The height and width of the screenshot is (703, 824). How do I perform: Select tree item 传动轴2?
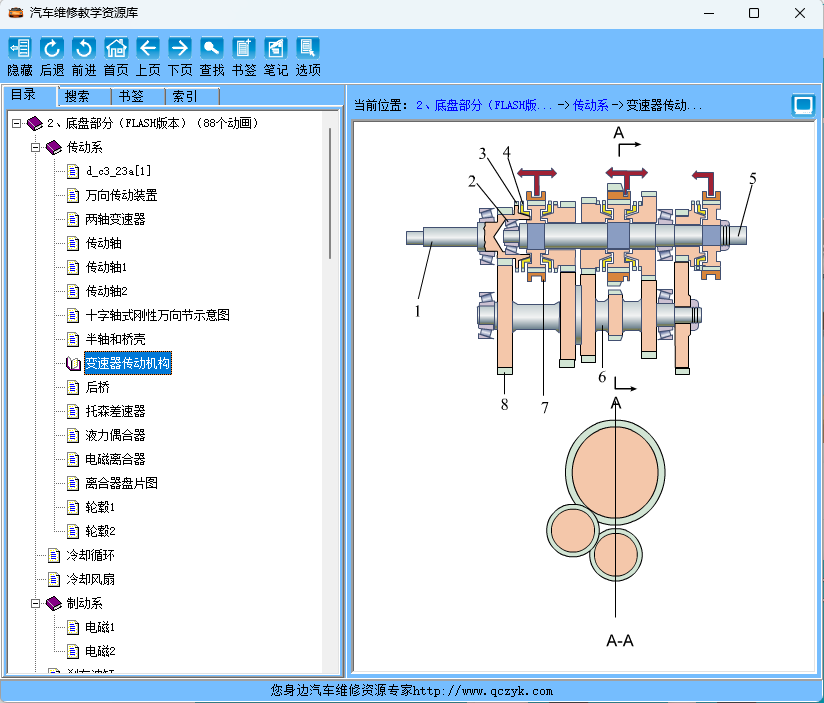click(x=106, y=291)
